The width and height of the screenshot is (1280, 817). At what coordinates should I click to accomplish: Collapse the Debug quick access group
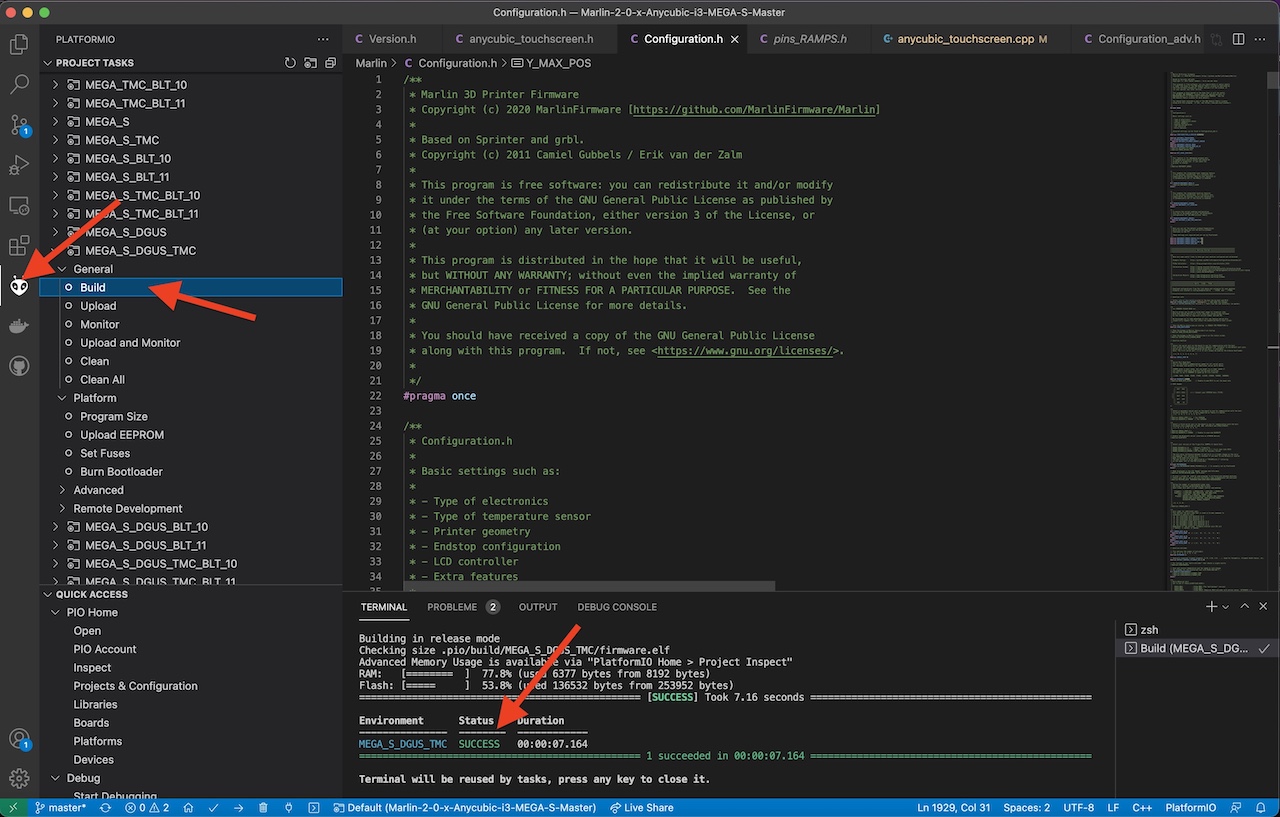(x=56, y=778)
